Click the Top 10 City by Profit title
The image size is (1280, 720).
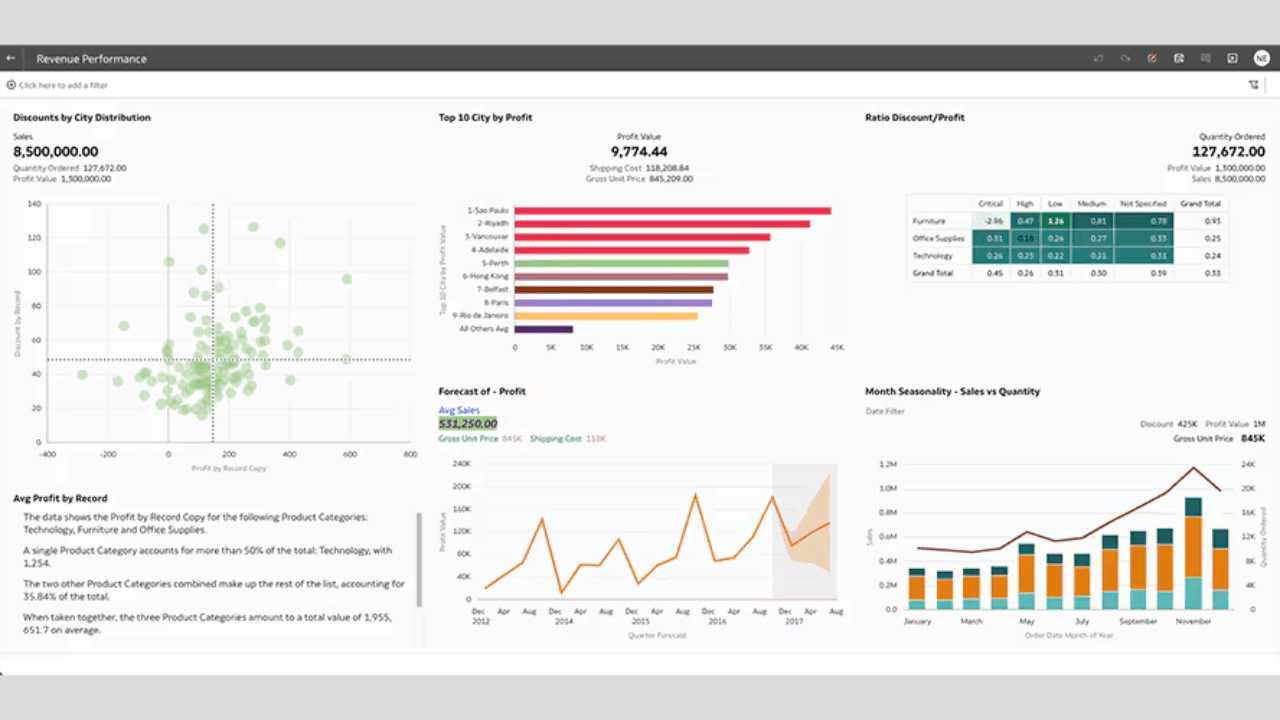[485, 117]
